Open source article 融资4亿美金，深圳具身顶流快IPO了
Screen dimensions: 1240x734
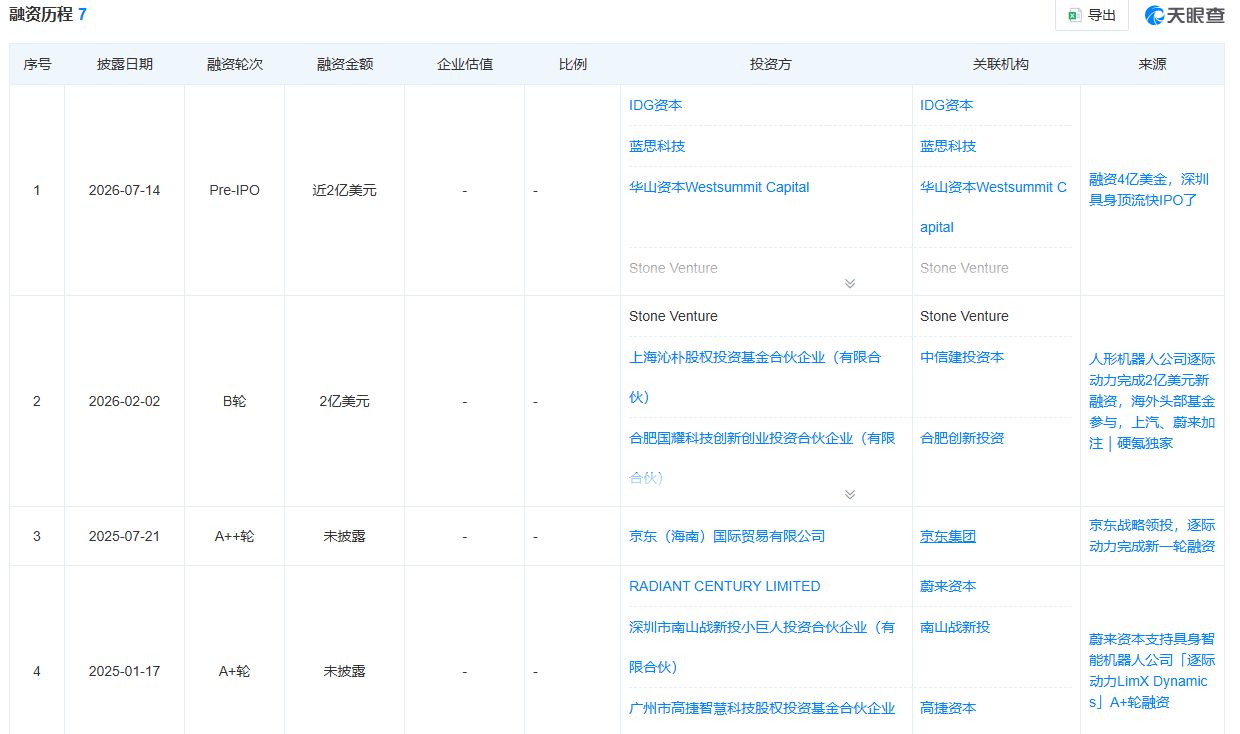click(x=1149, y=190)
